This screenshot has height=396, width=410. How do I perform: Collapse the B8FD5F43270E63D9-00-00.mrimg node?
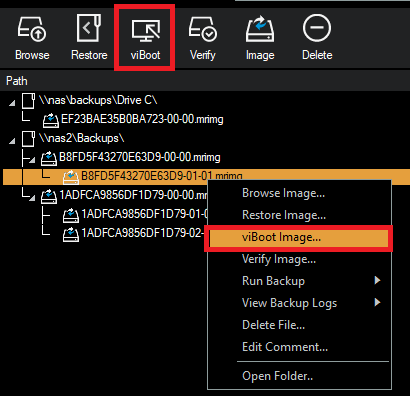tap(32, 160)
